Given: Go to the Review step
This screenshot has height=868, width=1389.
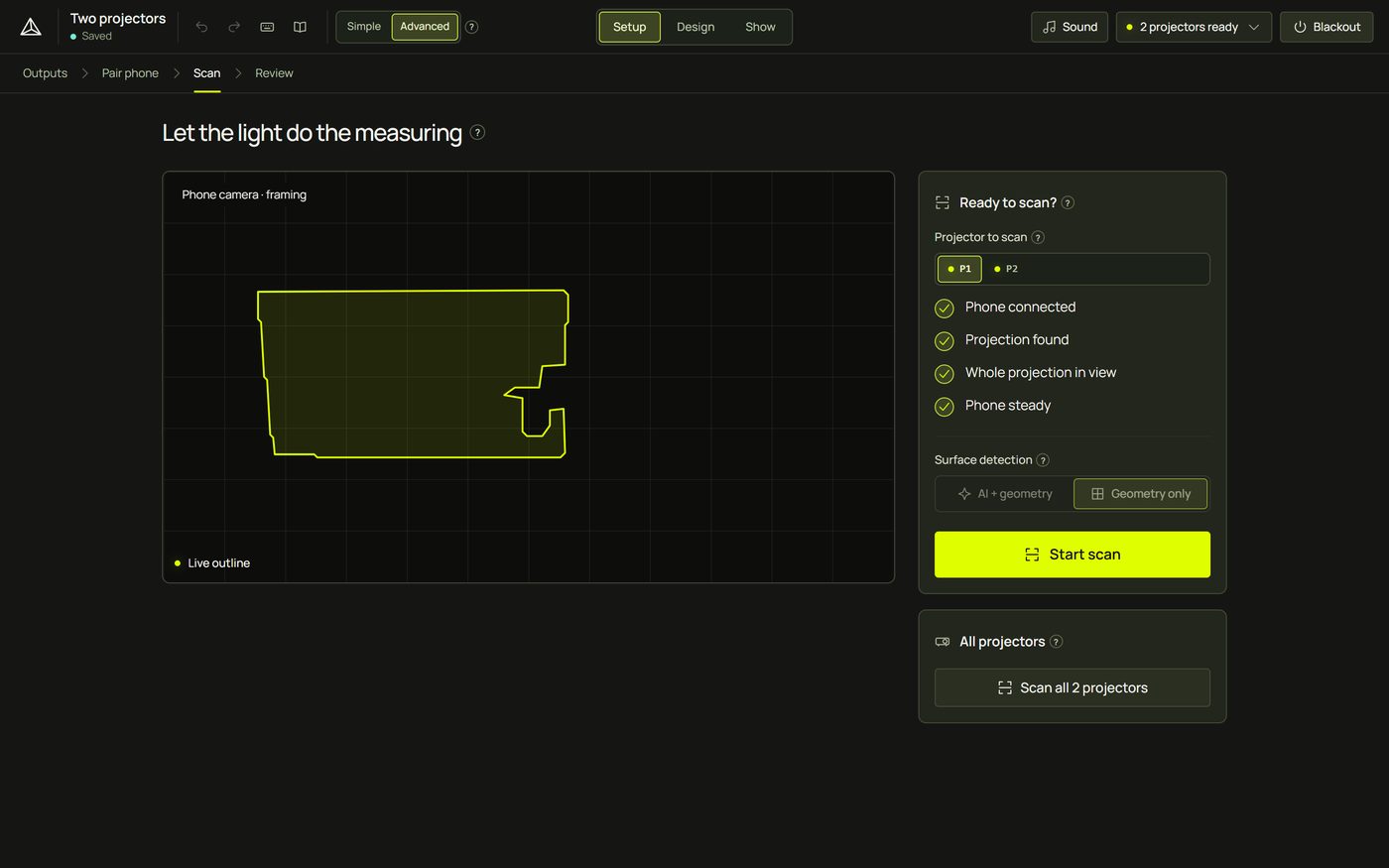Looking at the screenshot, I should click(x=274, y=73).
